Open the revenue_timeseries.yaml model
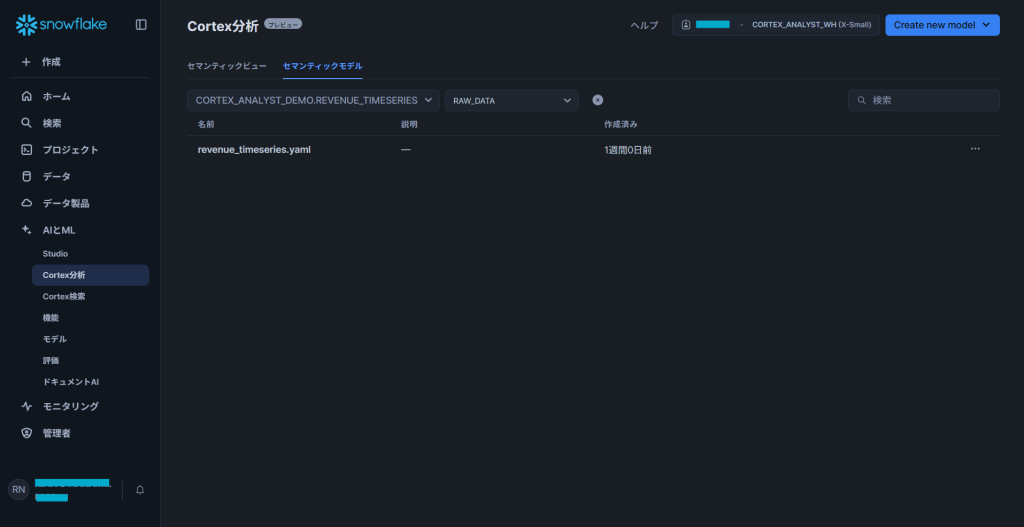Viewport: 1024px width, 527px height. click(254, 150)
